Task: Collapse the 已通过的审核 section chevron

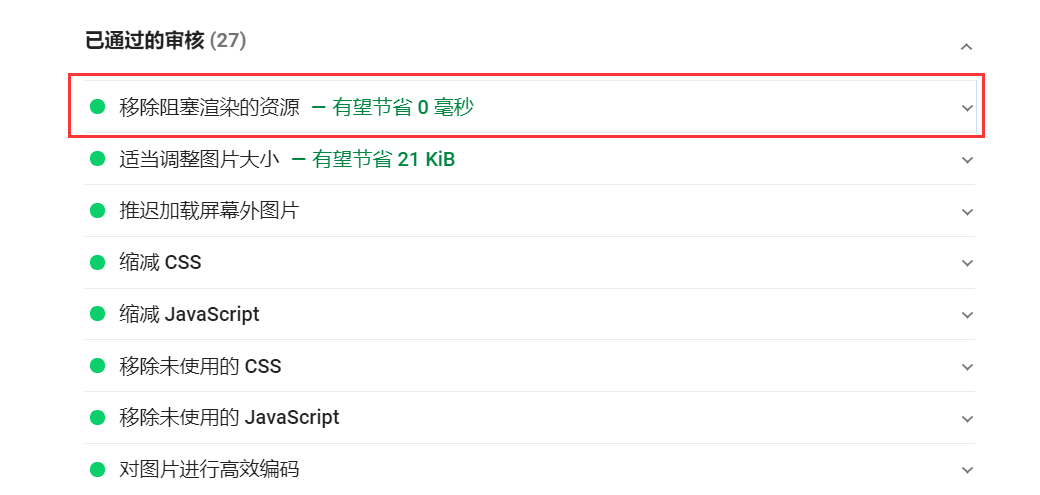Action: coord(965,46)
